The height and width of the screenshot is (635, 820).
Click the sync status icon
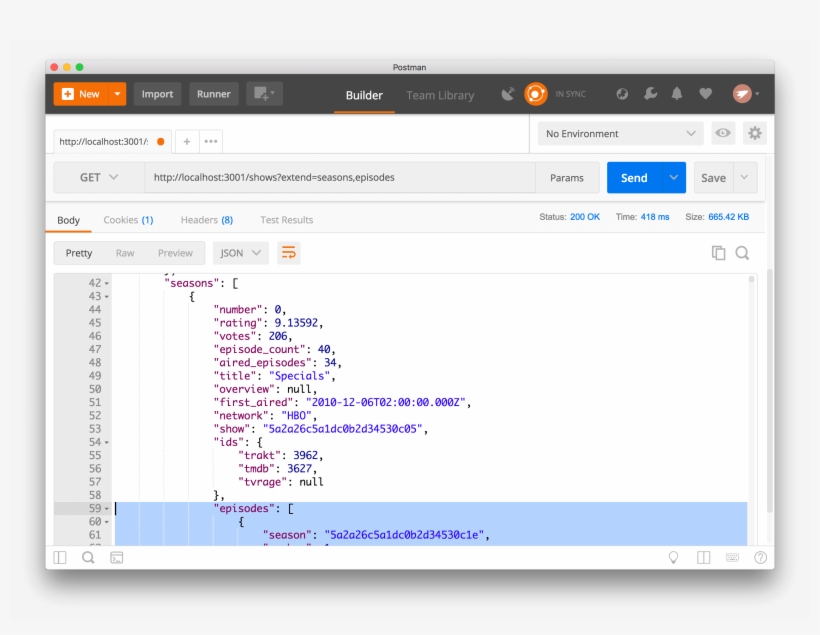click(536, 94)
